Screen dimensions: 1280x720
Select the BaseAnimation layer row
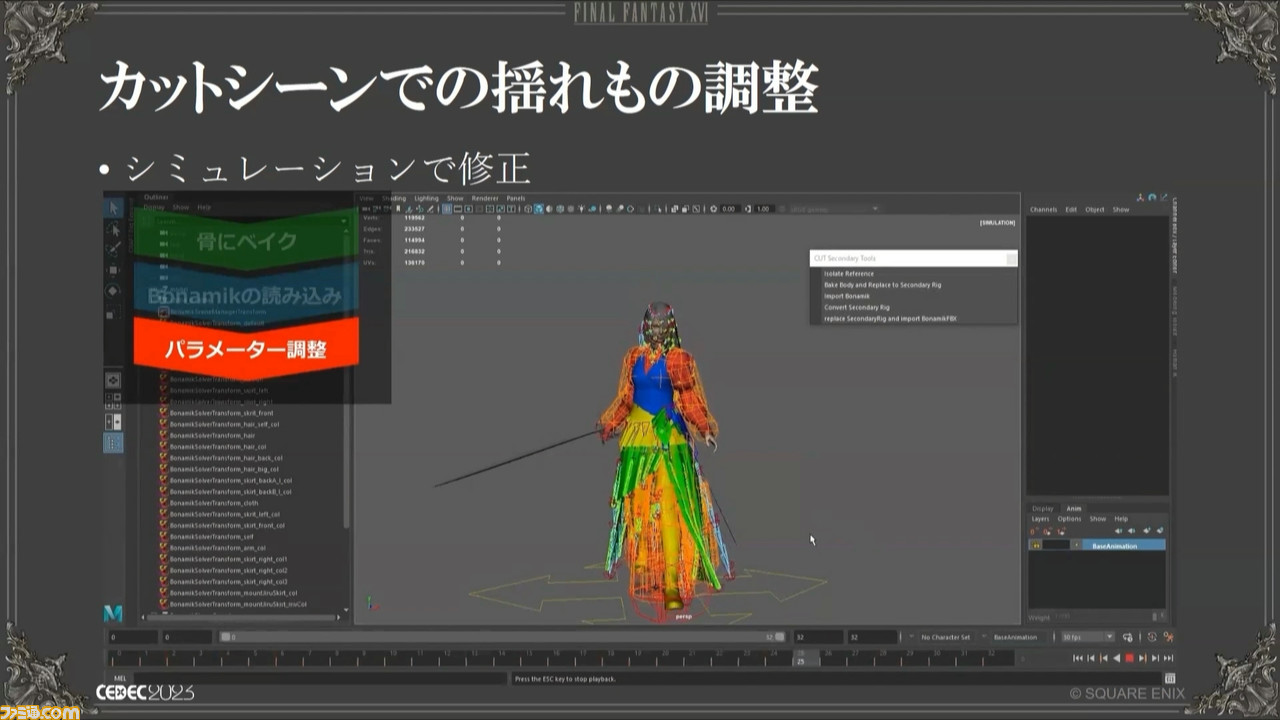pyautogui.click(x=1098, y=545)
